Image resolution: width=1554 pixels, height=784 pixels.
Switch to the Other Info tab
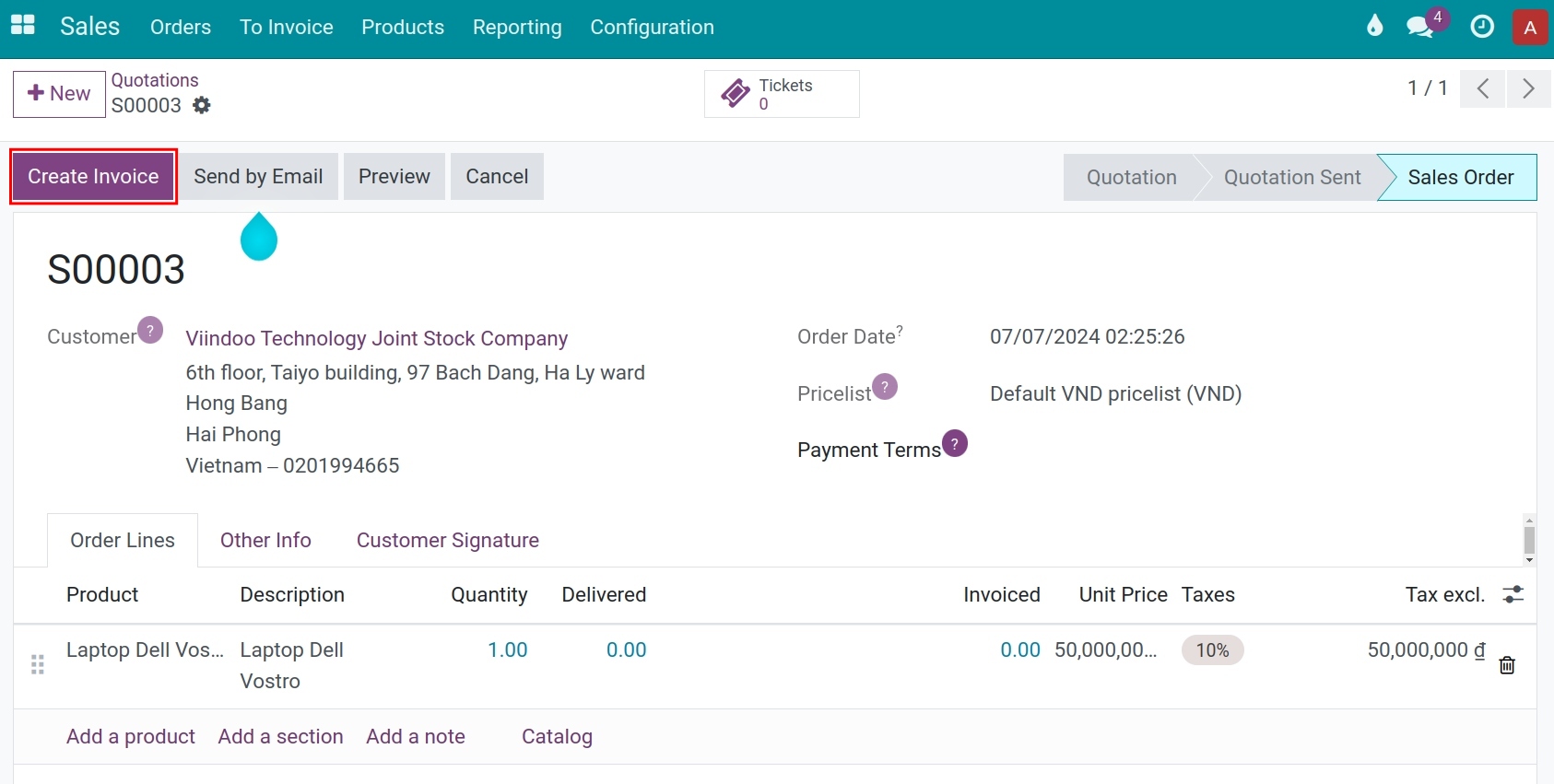[265, 541]
